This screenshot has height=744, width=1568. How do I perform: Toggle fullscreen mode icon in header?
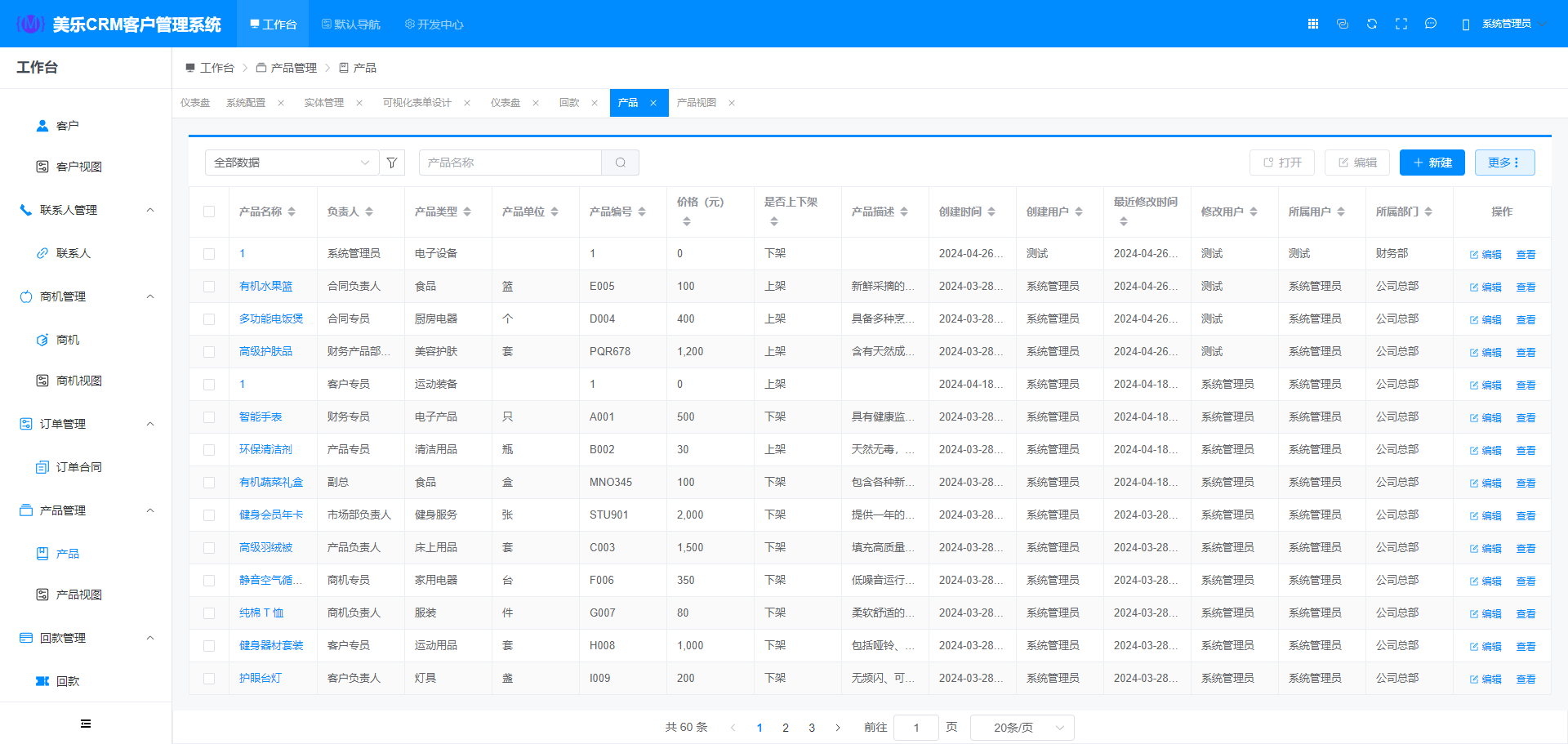(1401, 24)
